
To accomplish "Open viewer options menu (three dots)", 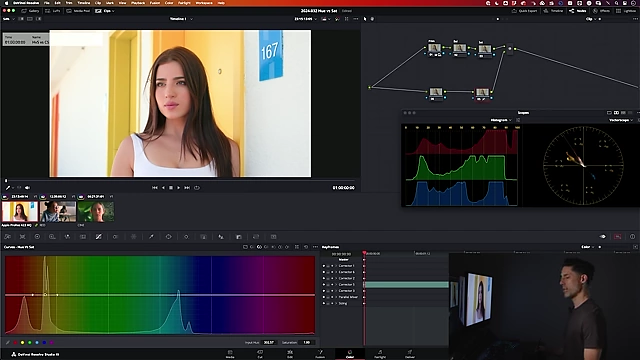I will coord(356,19).
